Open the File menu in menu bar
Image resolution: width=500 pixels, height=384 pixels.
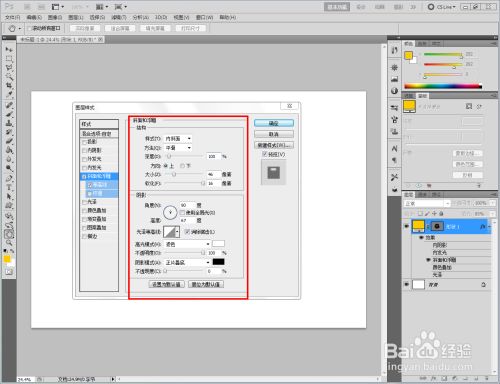pos(12,17)
